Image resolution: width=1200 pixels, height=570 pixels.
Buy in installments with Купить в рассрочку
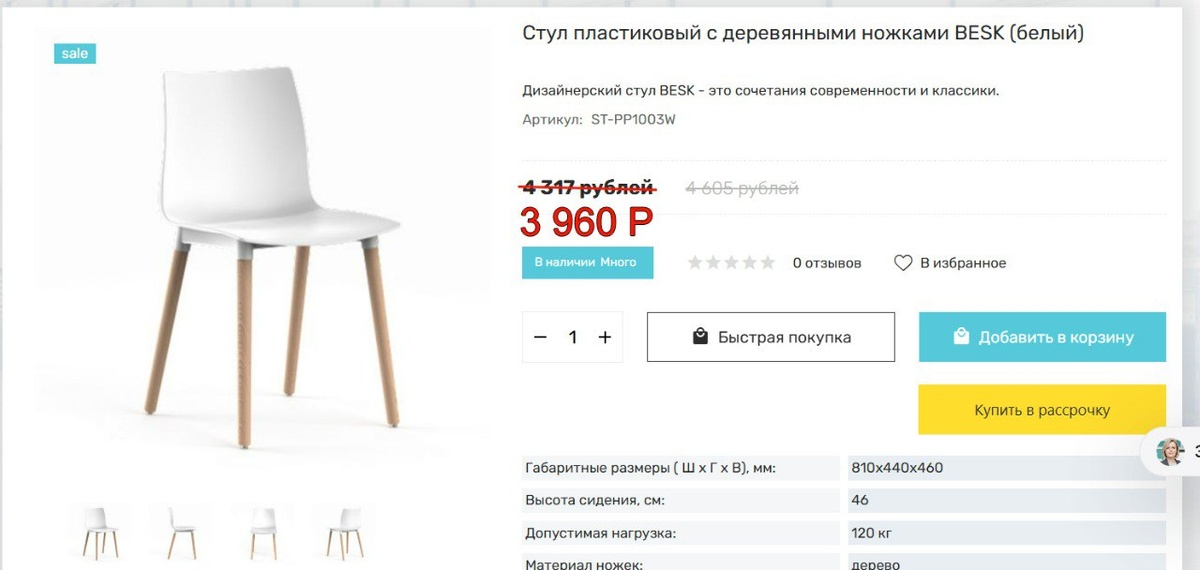coord(1042,410)
